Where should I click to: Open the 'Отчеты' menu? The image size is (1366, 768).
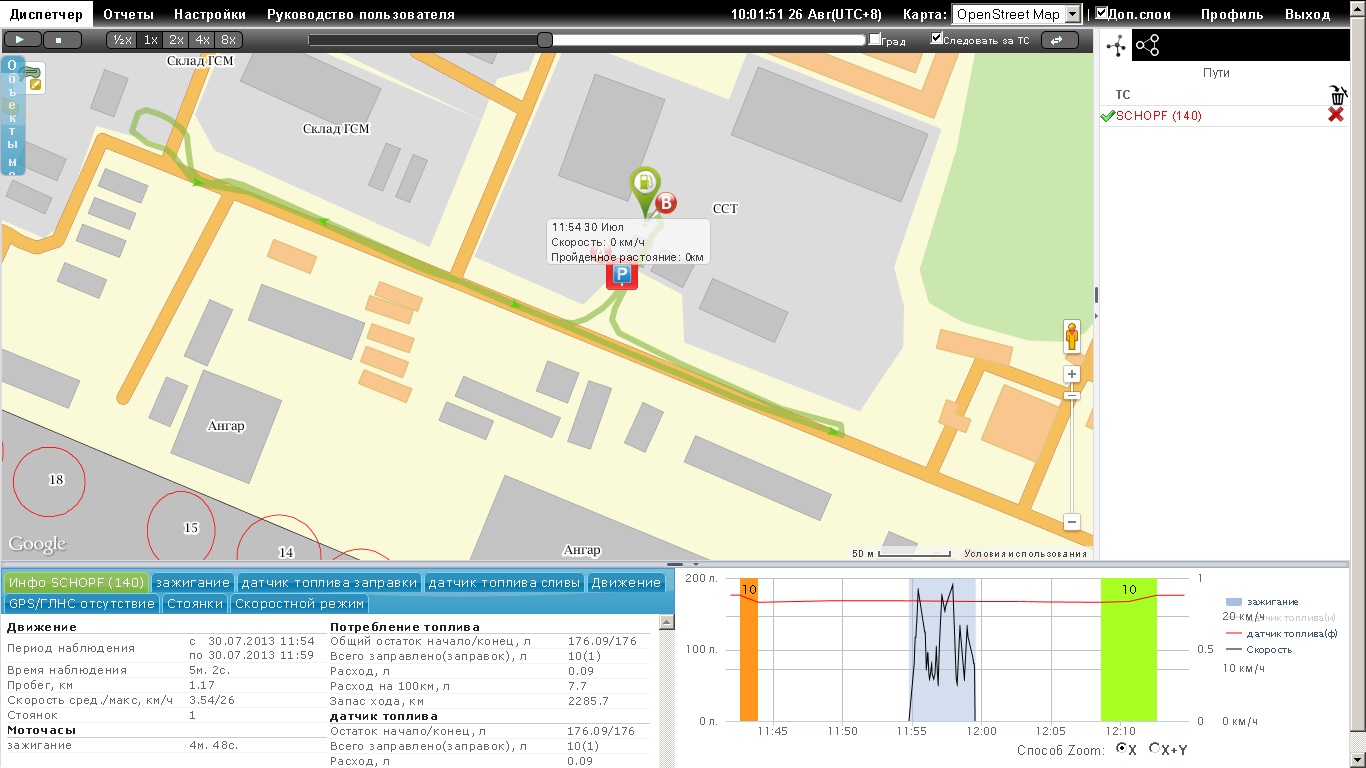click(x=128, y=15)
